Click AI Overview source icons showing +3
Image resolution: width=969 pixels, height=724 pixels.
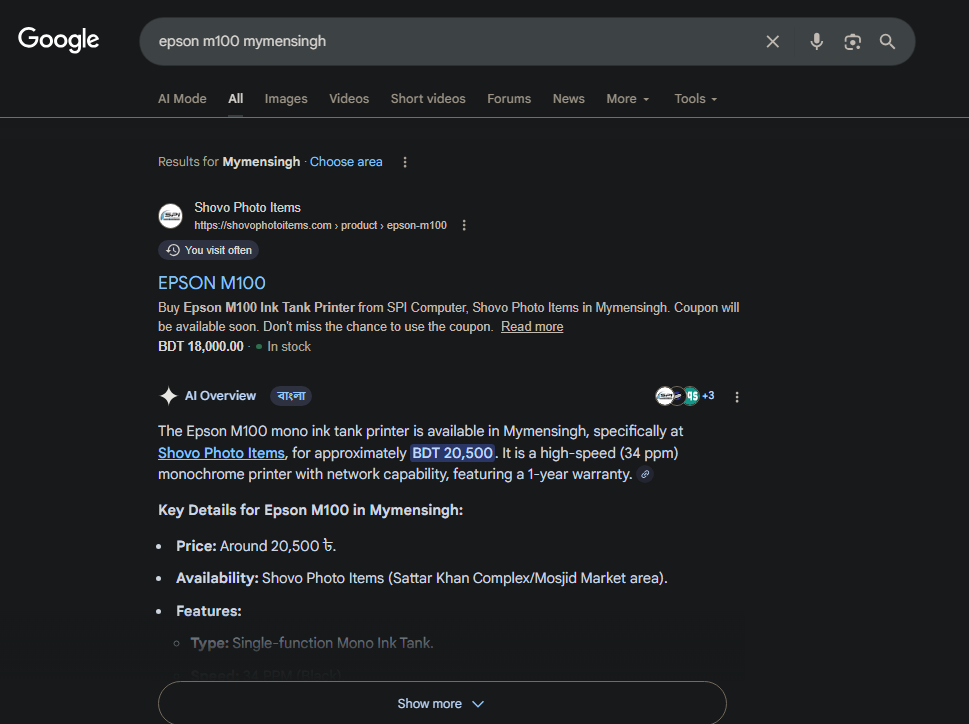pos(685,396)
